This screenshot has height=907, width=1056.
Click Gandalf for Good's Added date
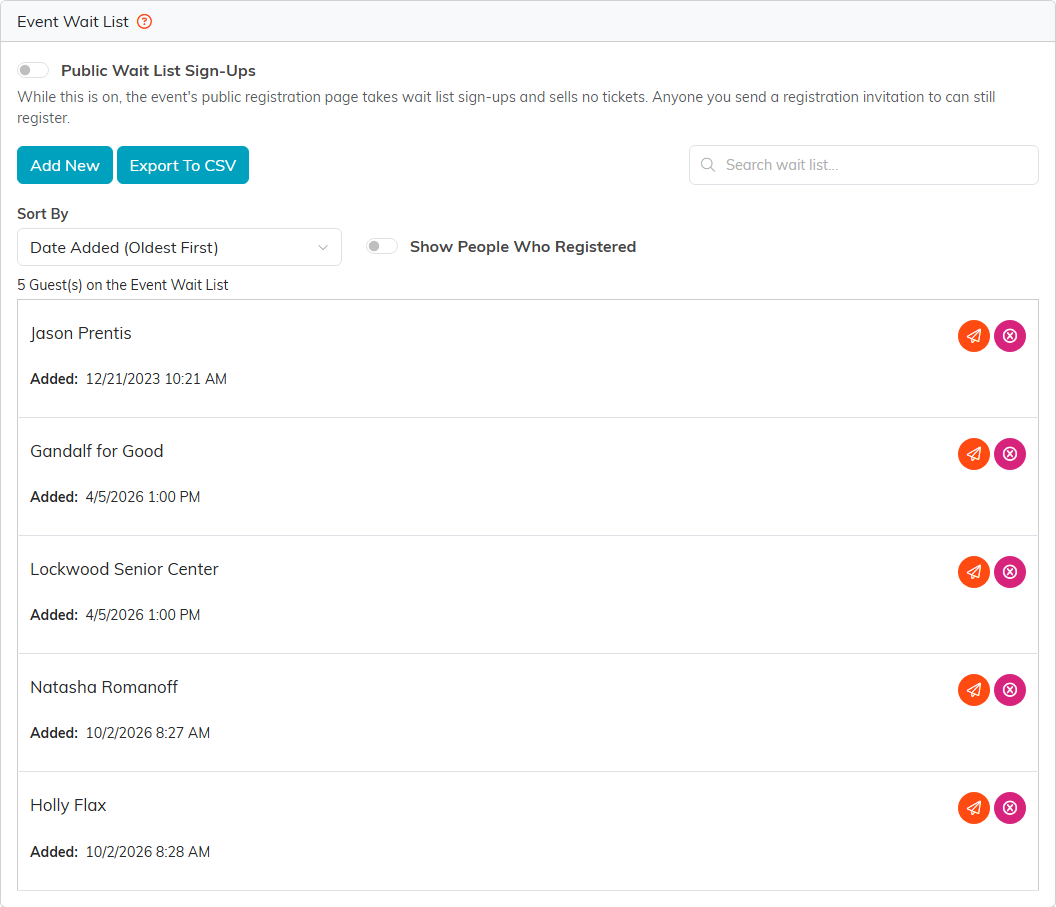143,497
